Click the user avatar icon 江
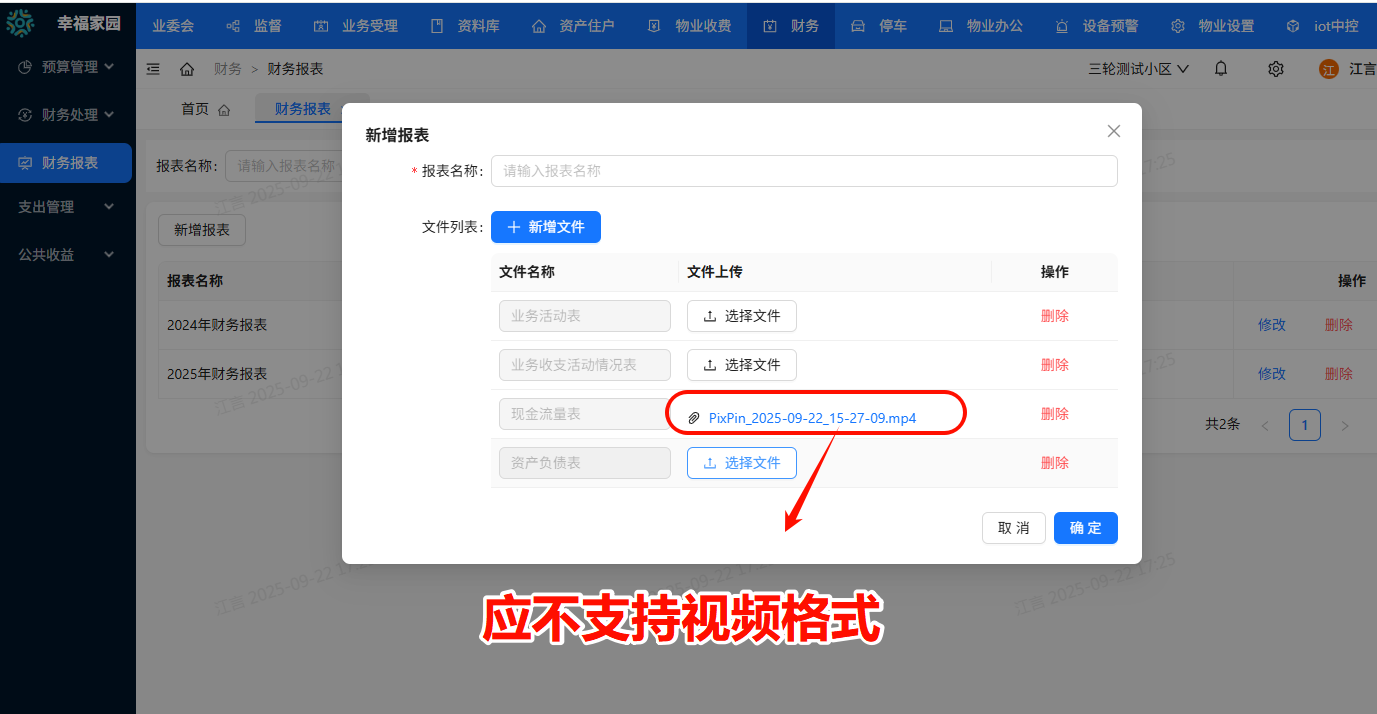The height and width of the screenshot is (714, 1377). (1328, 69)
